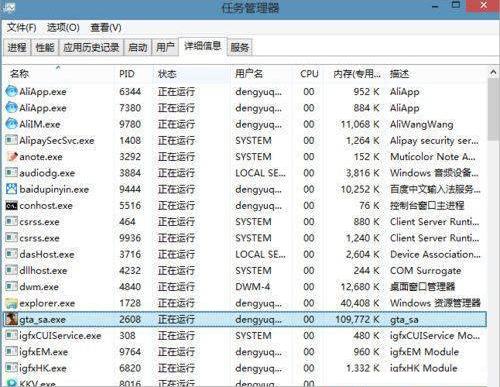Switch to the 用户 tab

click(165, 47)
